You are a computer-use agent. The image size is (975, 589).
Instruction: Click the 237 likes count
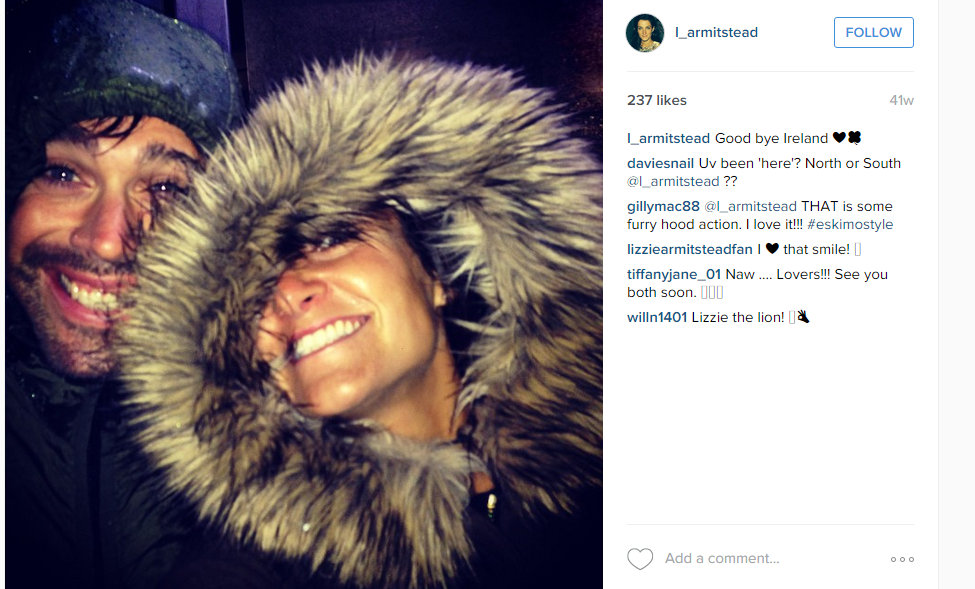click(657, 100)
